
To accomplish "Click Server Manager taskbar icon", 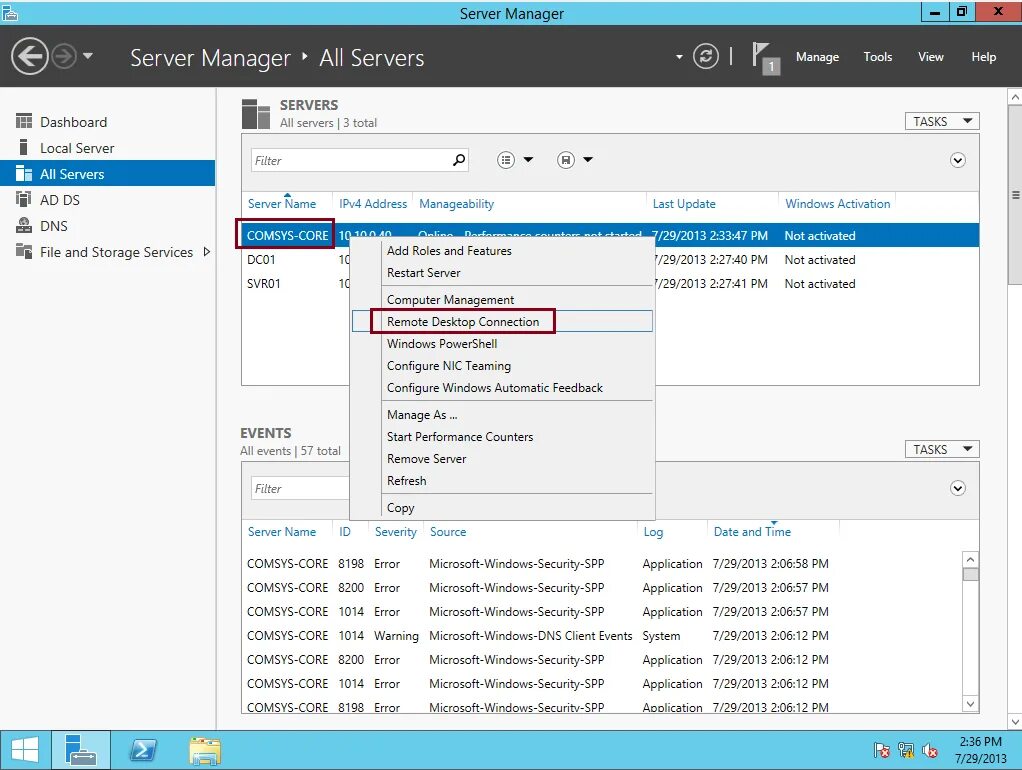I will pos(81,750).
